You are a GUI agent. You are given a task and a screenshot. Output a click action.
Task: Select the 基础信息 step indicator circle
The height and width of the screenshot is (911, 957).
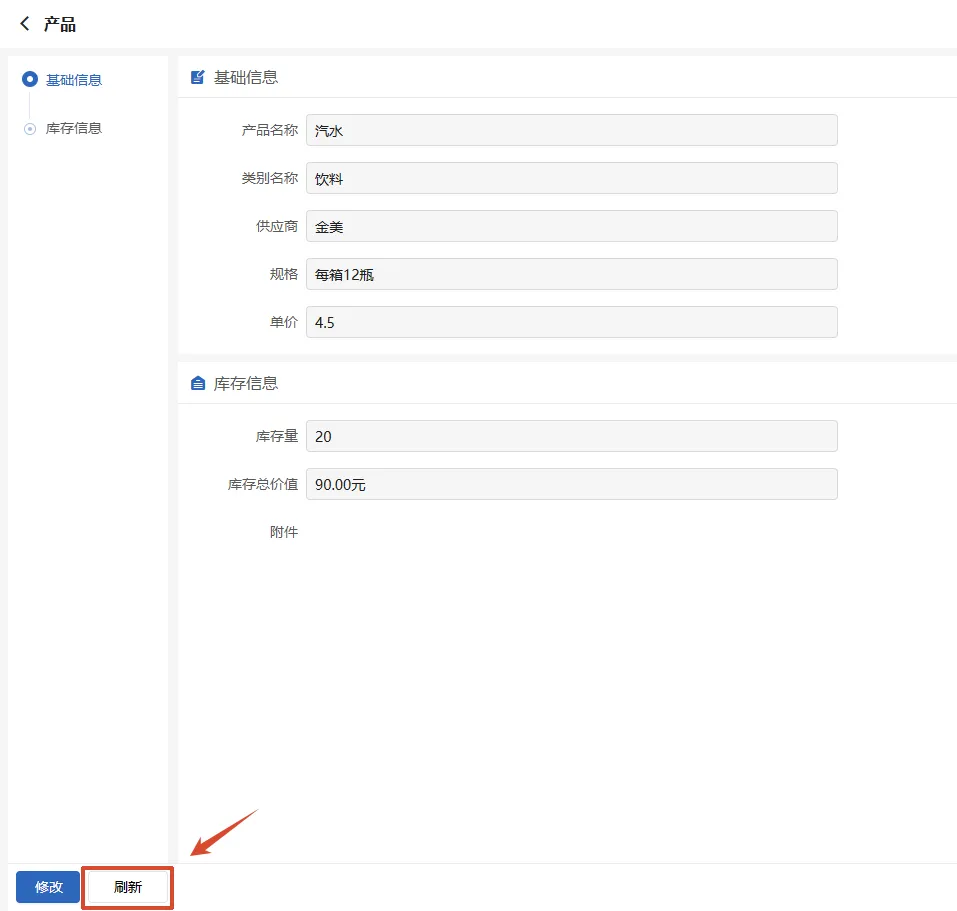click(29, 79)
